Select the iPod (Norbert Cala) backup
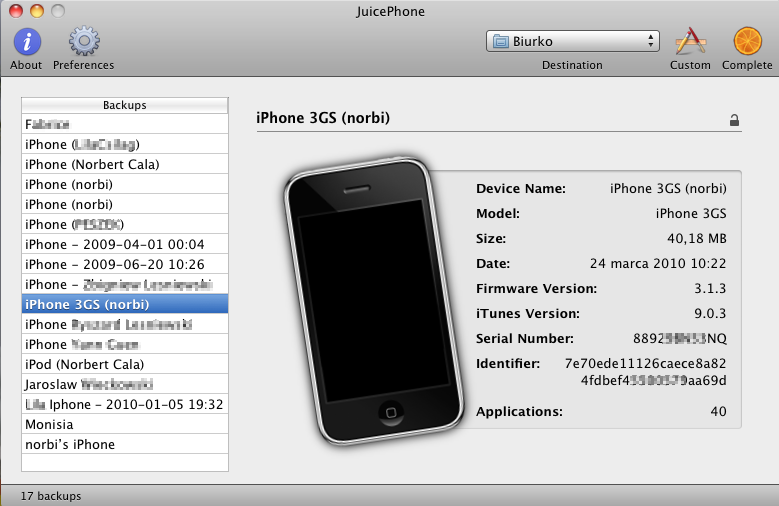This screenshot has height=506, width=779. 125,364
